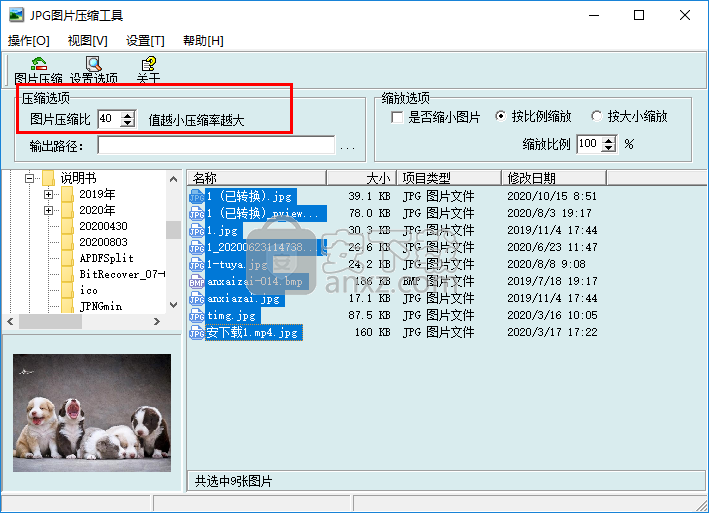The image size is (709, 513).
Task: Decrease 缩放比例 with the down arrow
Action: [609, 148]
